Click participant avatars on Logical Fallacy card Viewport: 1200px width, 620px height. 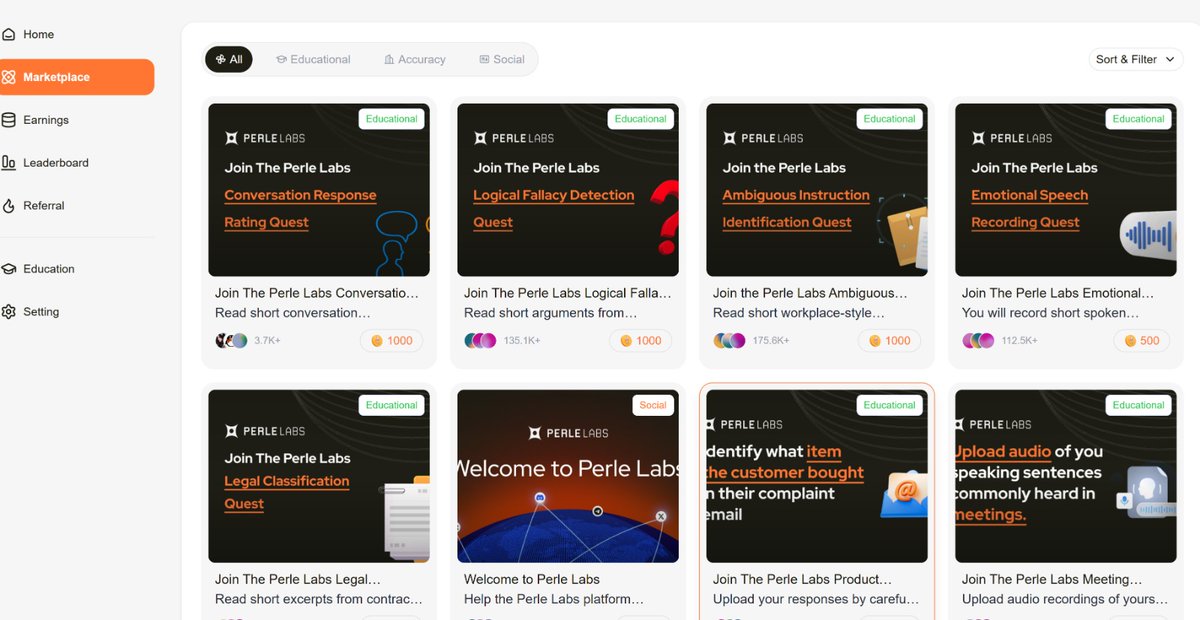(480, 341)
